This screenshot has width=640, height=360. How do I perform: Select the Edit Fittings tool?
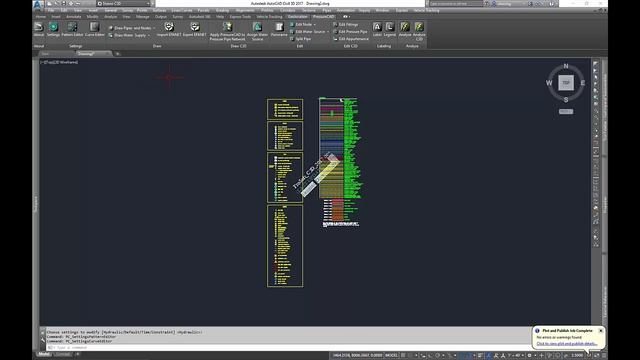[x=345, y=24]
